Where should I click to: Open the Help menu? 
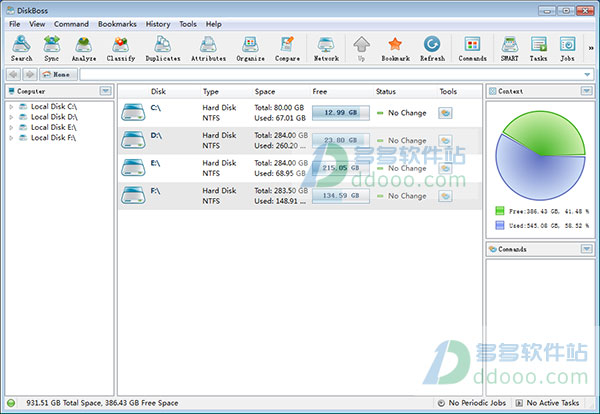[x=214, y=24]
